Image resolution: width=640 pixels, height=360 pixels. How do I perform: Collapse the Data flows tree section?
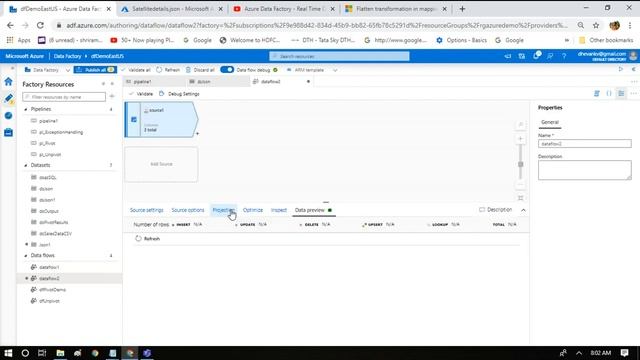point(26,256)
